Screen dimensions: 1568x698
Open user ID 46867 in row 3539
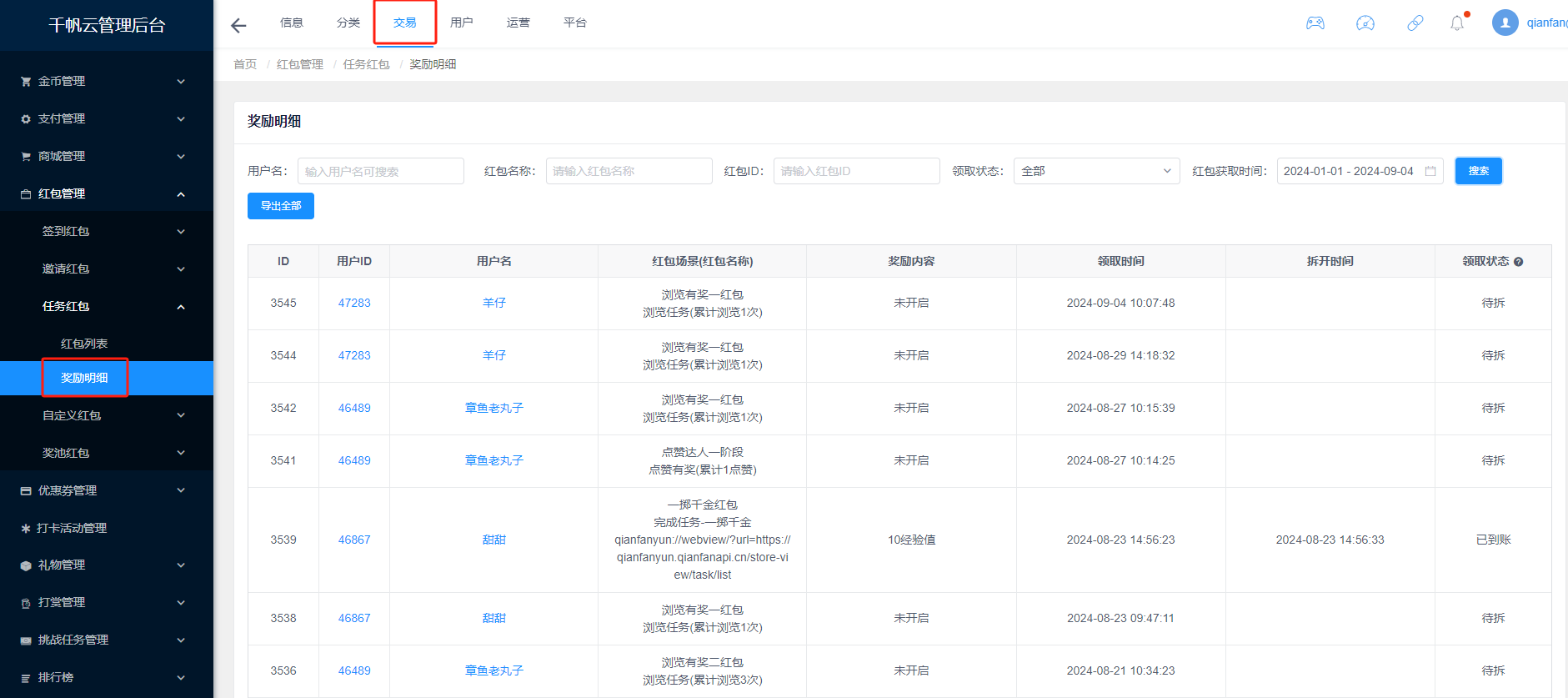[354, 540]
